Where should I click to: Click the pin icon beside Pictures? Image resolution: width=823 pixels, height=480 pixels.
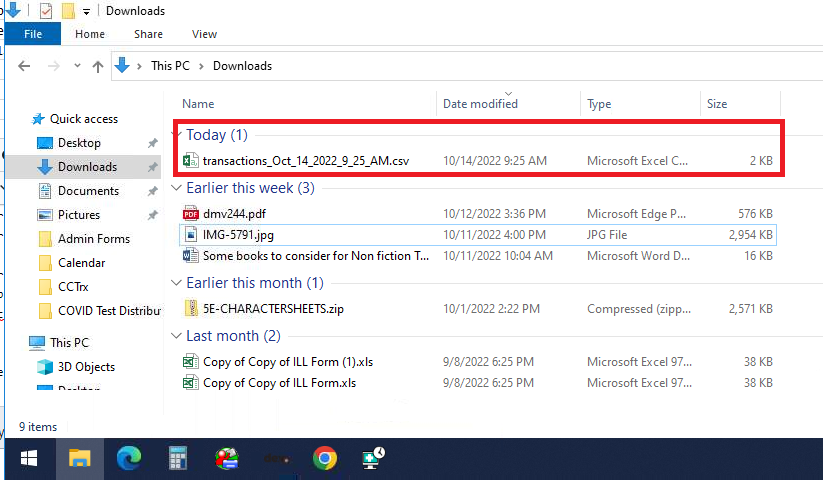click(152, 215)
